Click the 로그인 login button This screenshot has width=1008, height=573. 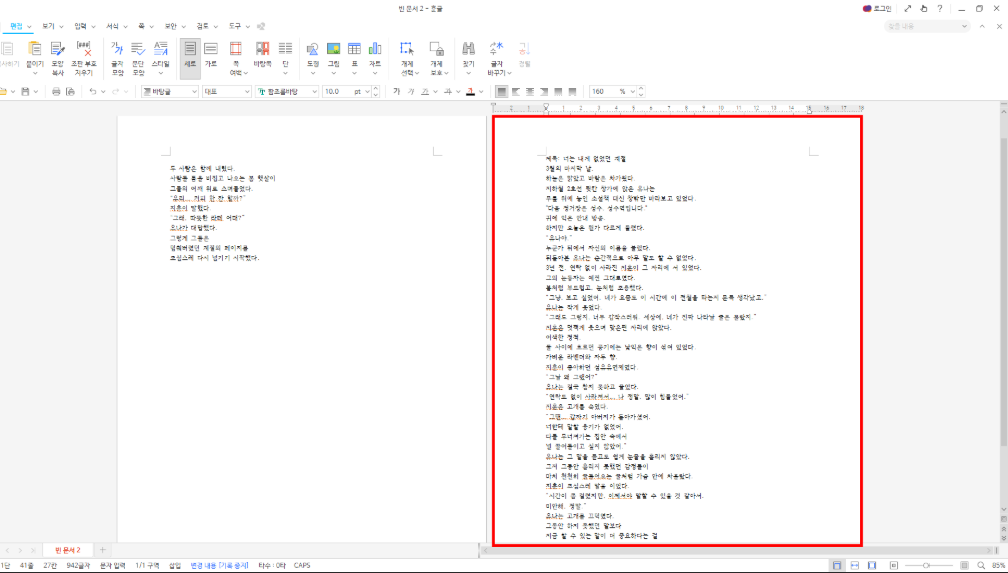click(x=878, y=8)
